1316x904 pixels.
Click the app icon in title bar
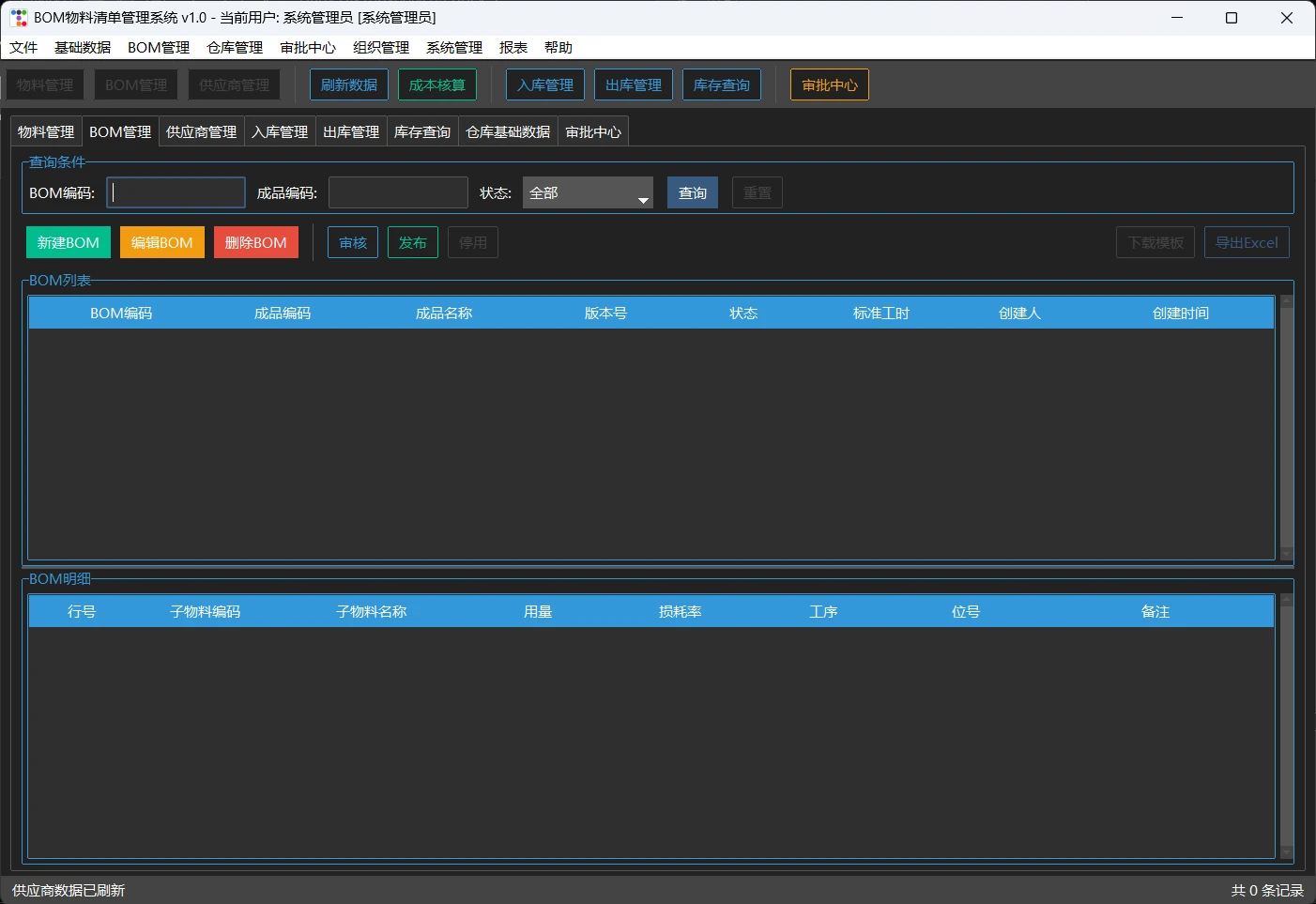pos(19,18)
